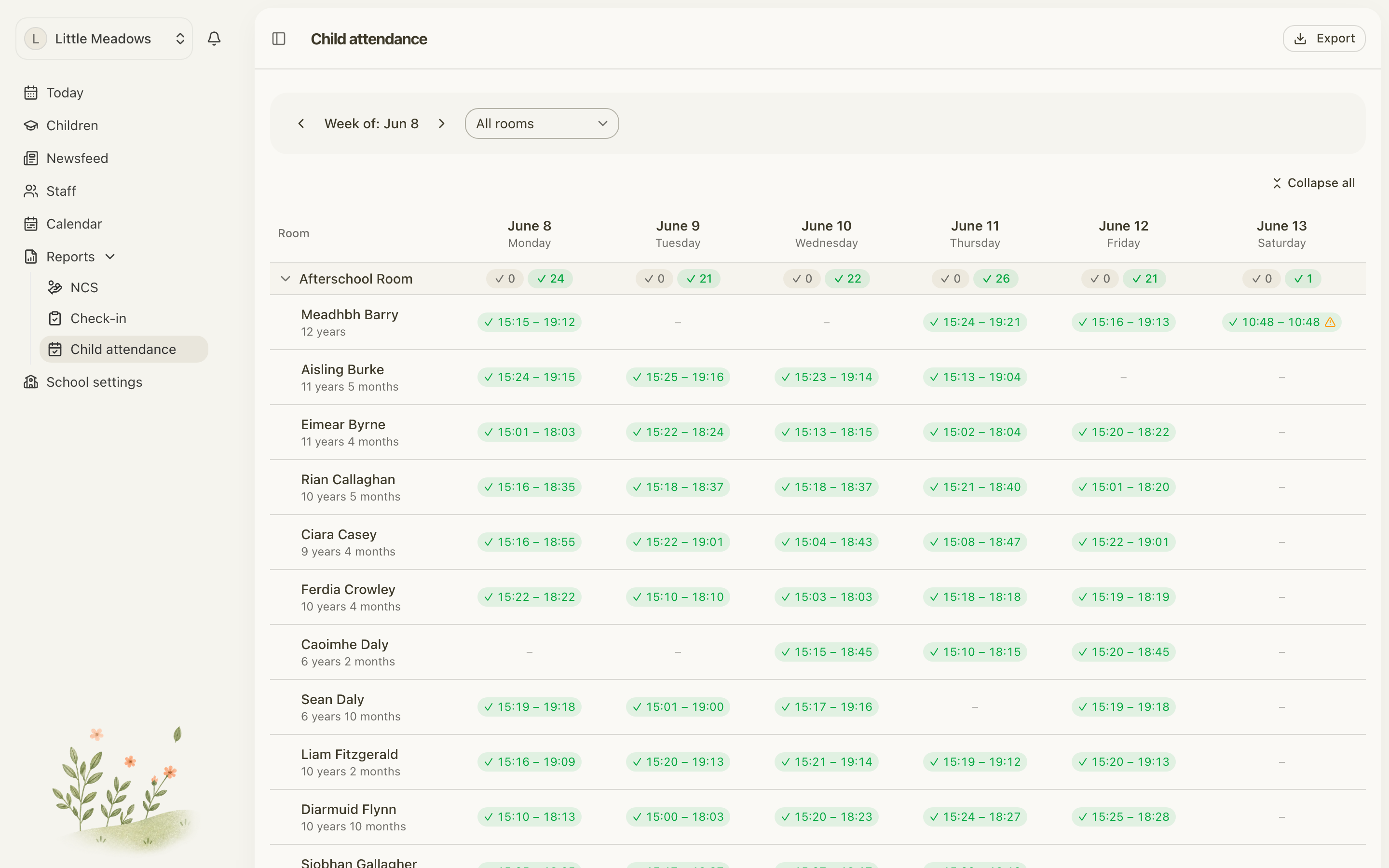Collapse the Reports submenu chevron
The width and height of the screenshot is (1389, 868).
point(110,257)
